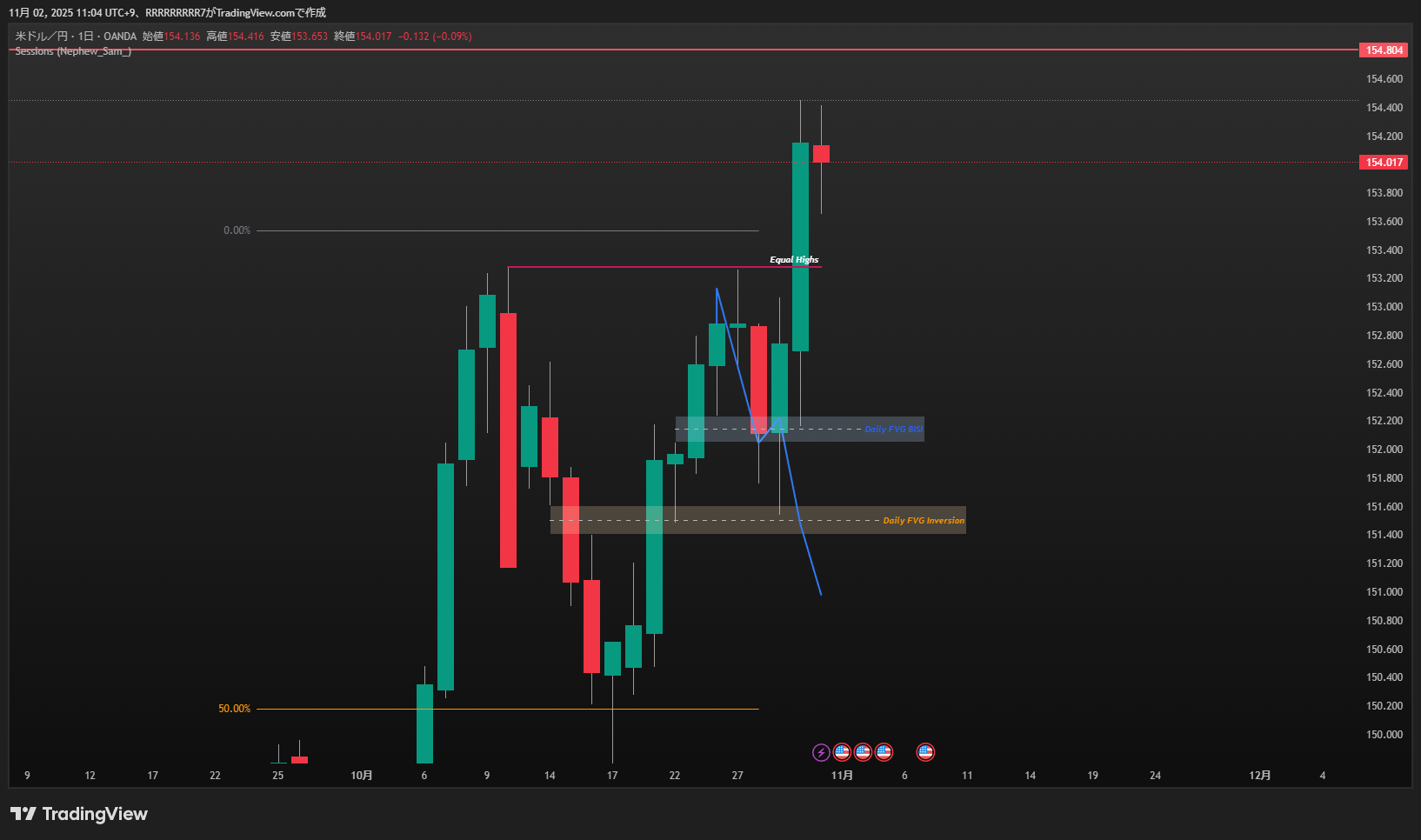The width and height of the screenshot is (1421, 840).
Task: Select the third US flag event icon from left
Action: pyautogui.click(x=884, y=752)
